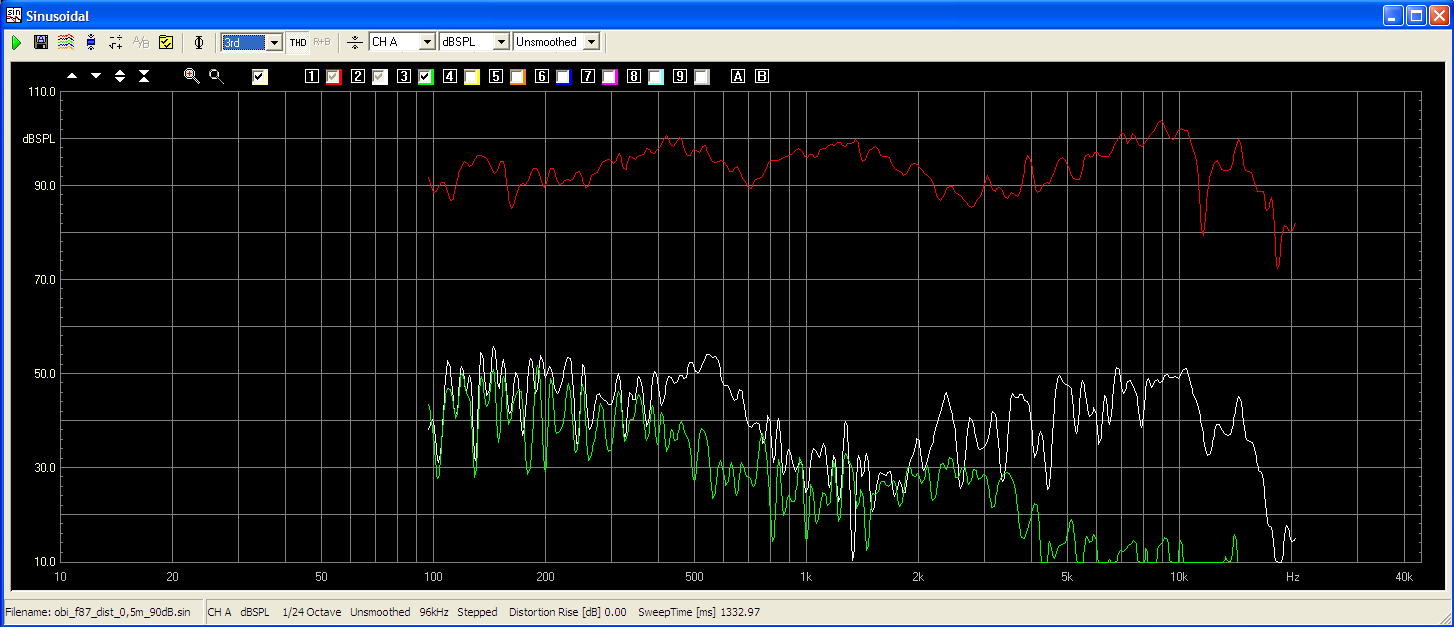Viewport: 1454px width, 627px height.
Task: Click the 'dBSPL' Y-axis label on the graph
Action: coord(39,140)
